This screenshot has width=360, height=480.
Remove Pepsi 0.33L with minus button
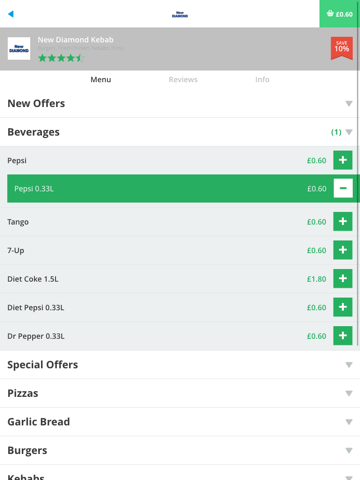tap(343, 188)
